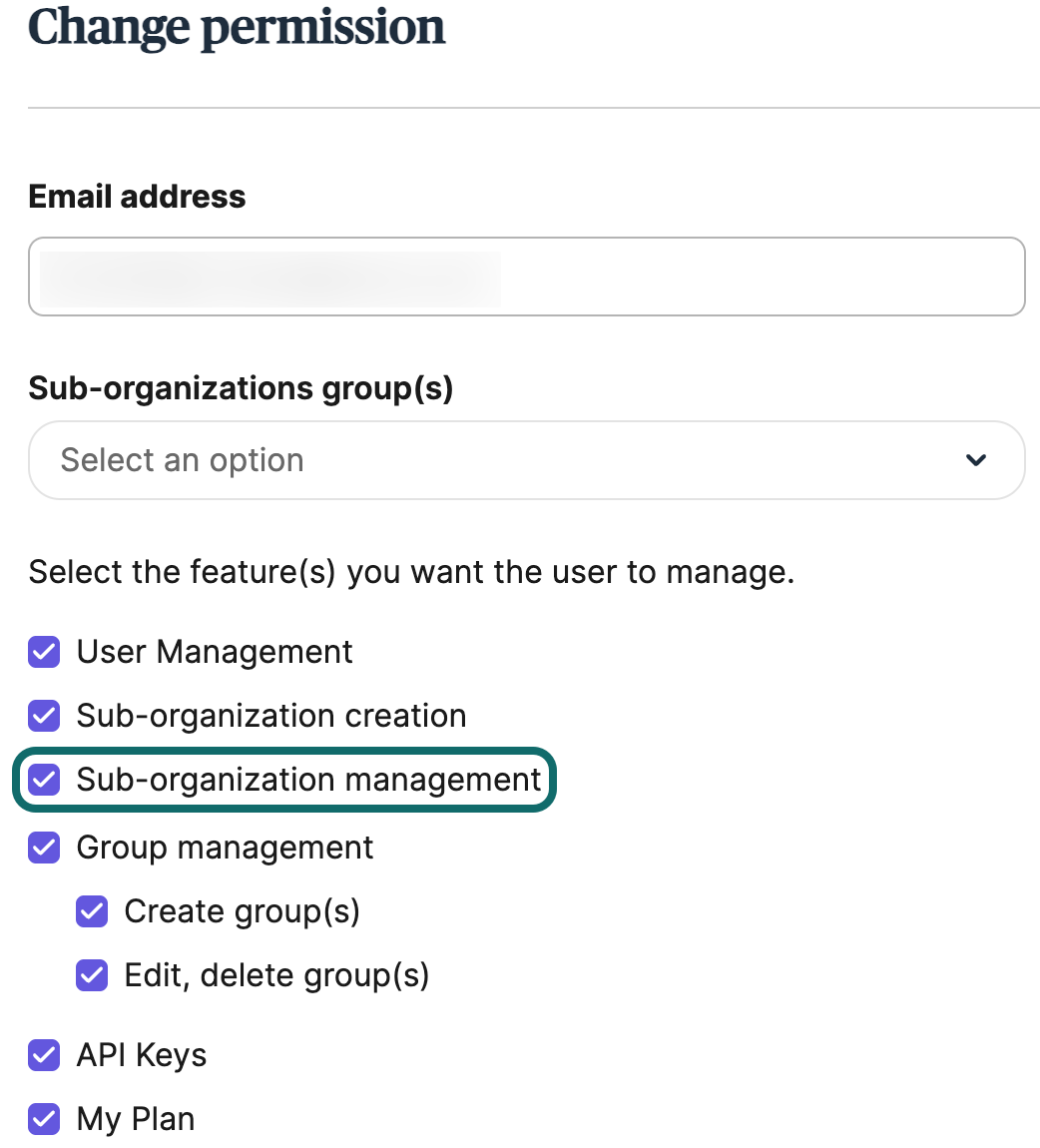Disable the Edit, delete group(s) permission
This screenshot has width=1040, height=1148.
92,975
